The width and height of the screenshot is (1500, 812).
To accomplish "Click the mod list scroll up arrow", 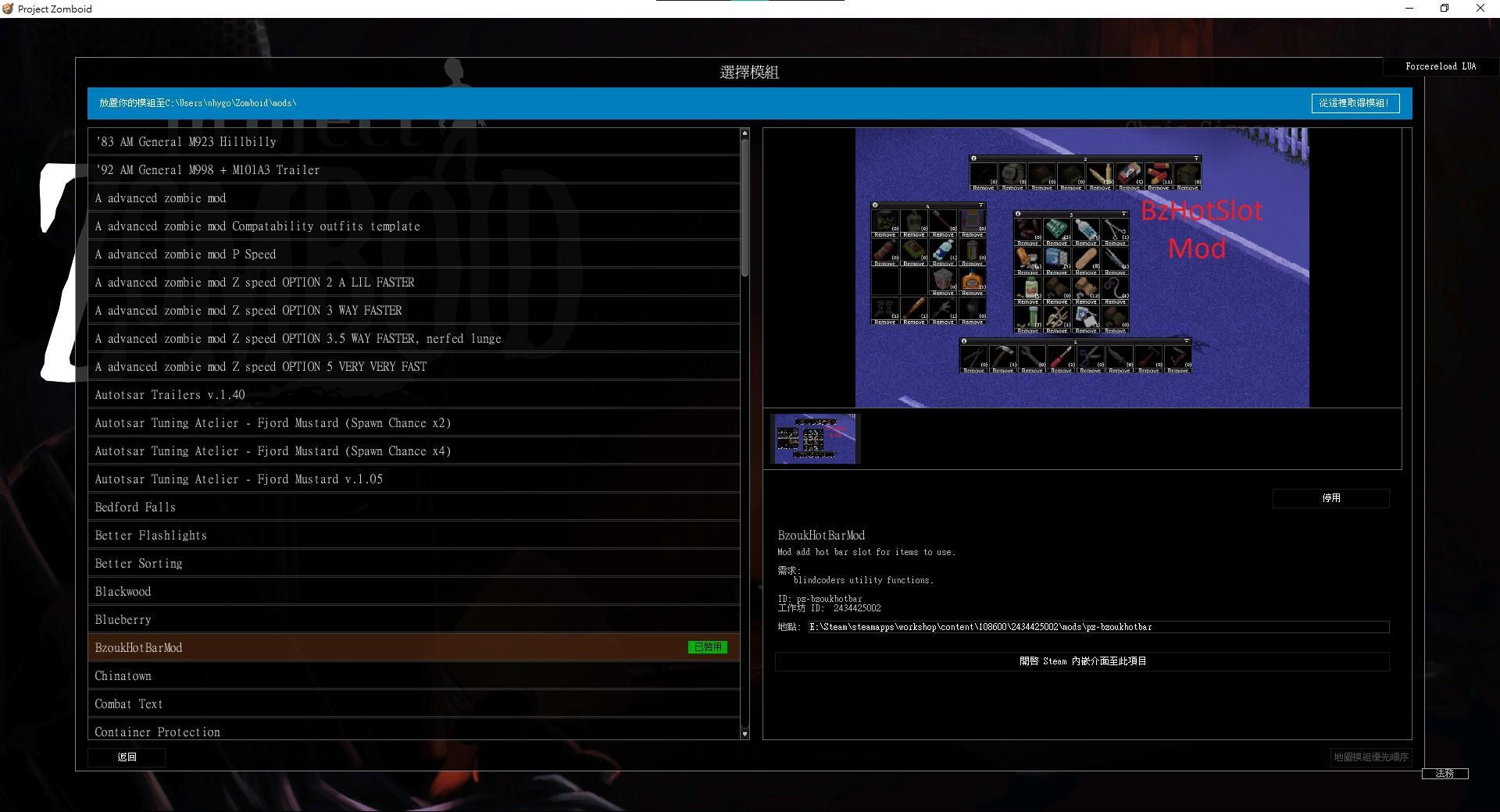I will 745,134.
